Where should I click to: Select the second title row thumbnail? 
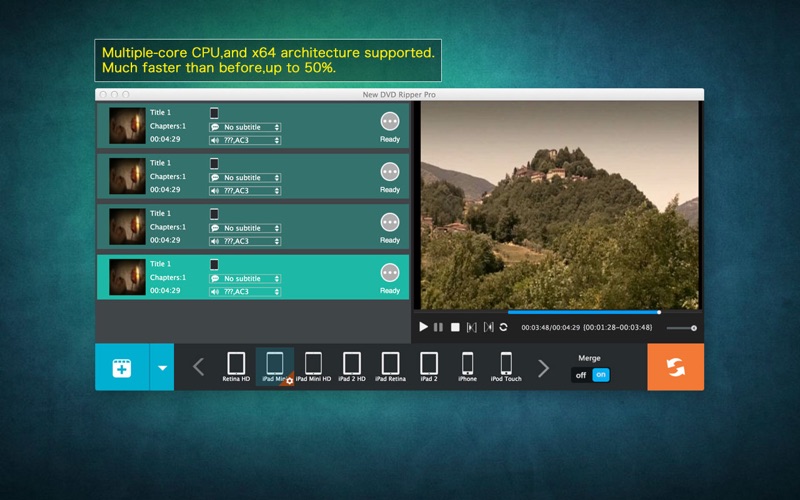(127, 176)
